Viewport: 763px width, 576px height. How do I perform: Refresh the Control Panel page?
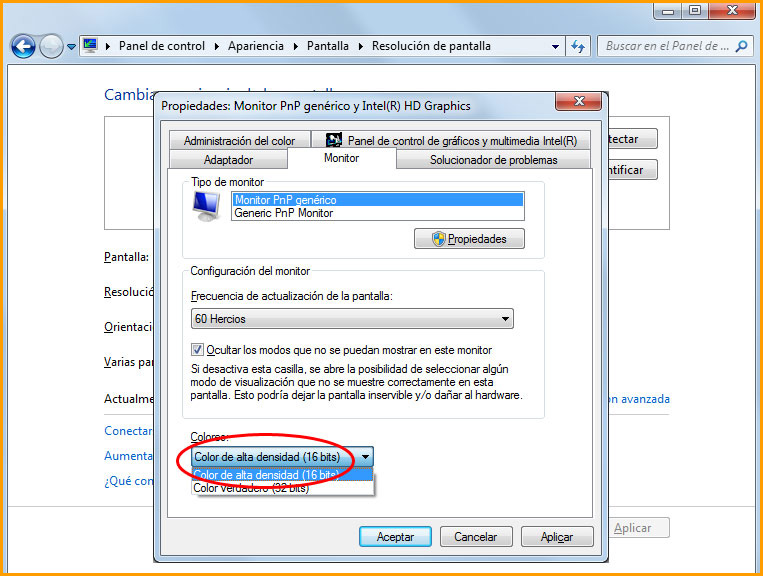point(578,46)
